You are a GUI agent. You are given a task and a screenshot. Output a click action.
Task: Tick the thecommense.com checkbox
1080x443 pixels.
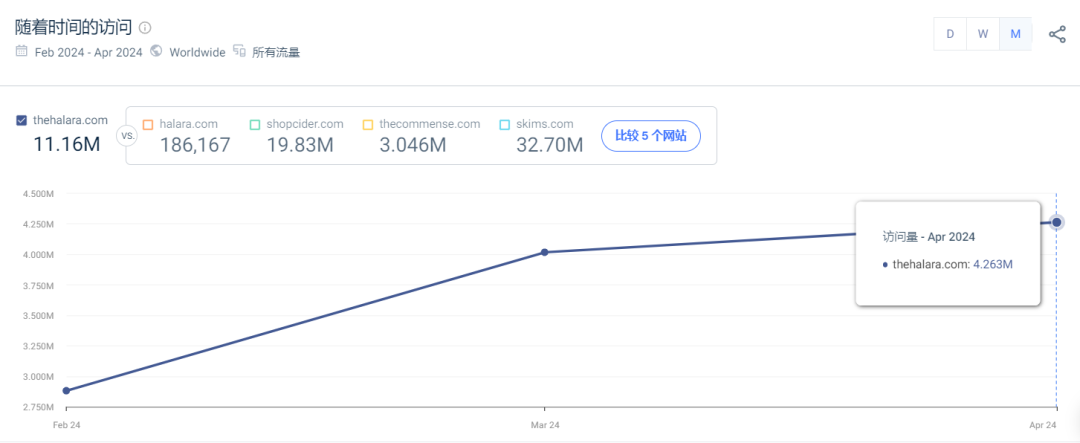pyautogui.click(x=368, y=125)
